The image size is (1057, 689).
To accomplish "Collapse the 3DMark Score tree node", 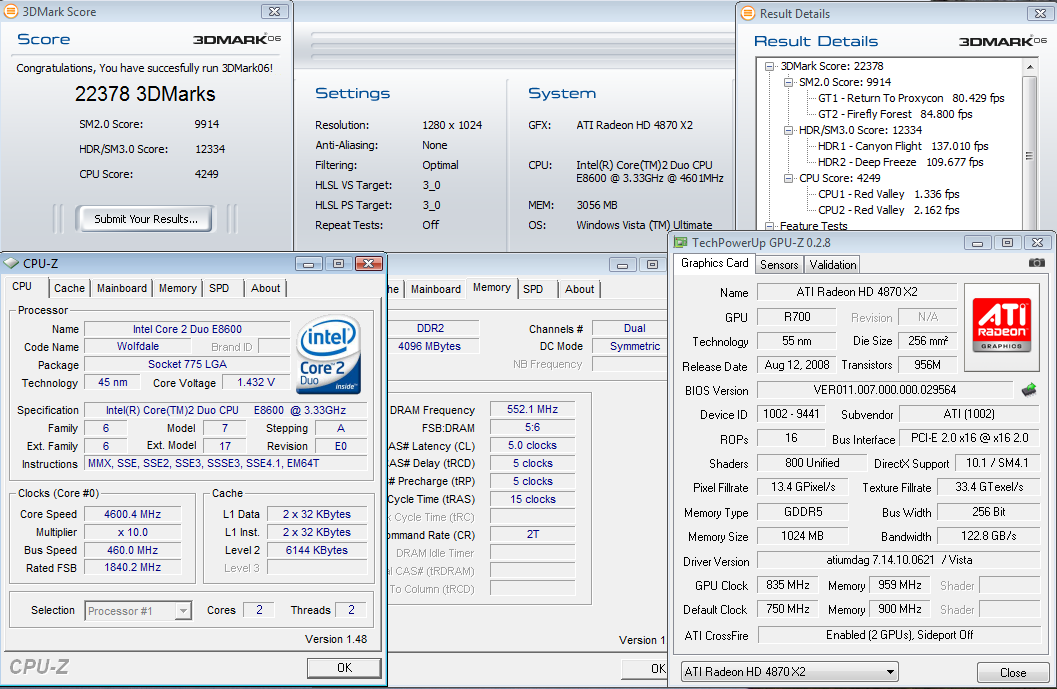I will coord(770,66).
